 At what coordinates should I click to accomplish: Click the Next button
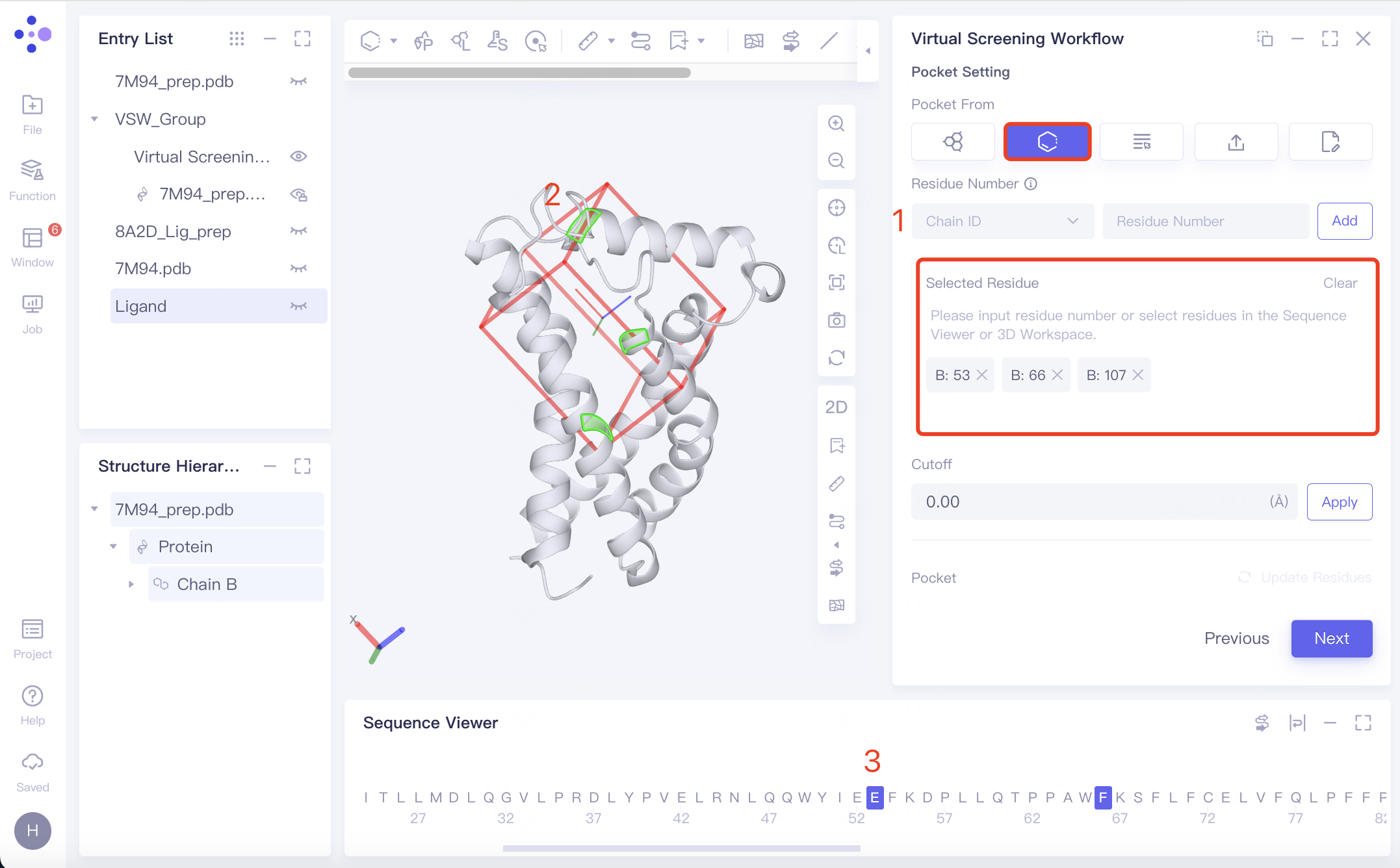(x=1331, y=639)
